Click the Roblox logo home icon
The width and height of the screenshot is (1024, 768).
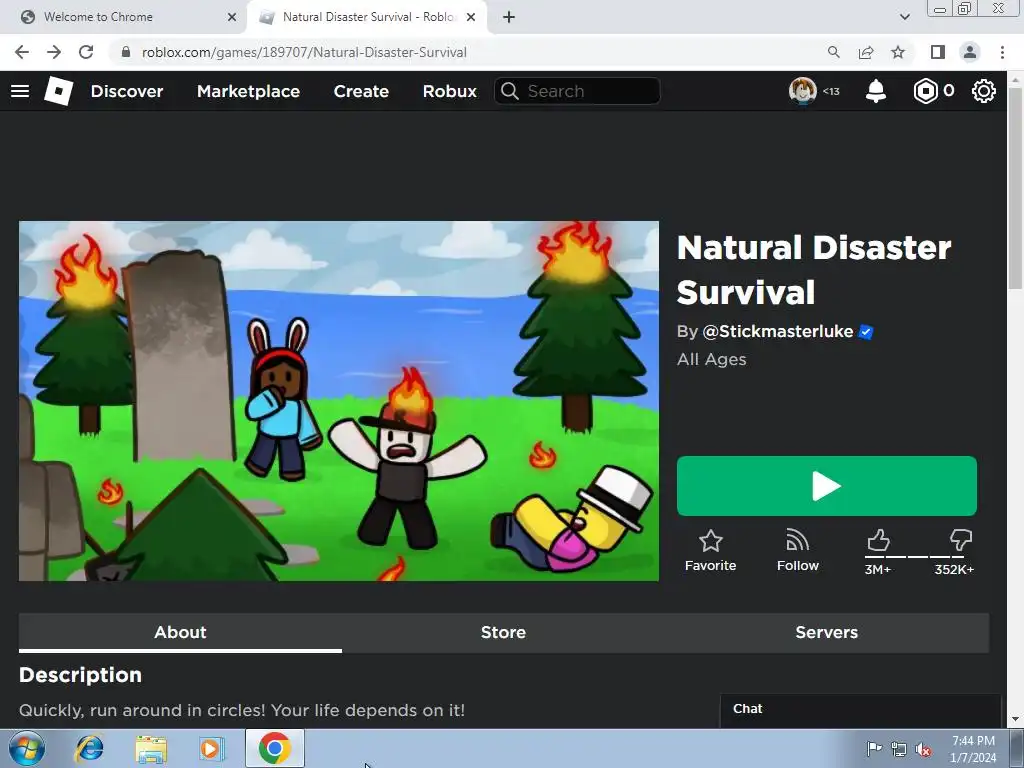[x=59, y=91]
